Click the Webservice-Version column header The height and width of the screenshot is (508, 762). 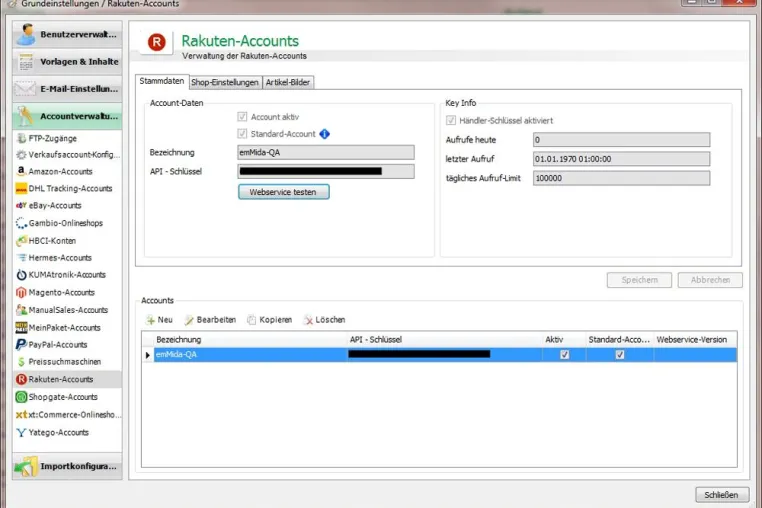coord(695,340)
